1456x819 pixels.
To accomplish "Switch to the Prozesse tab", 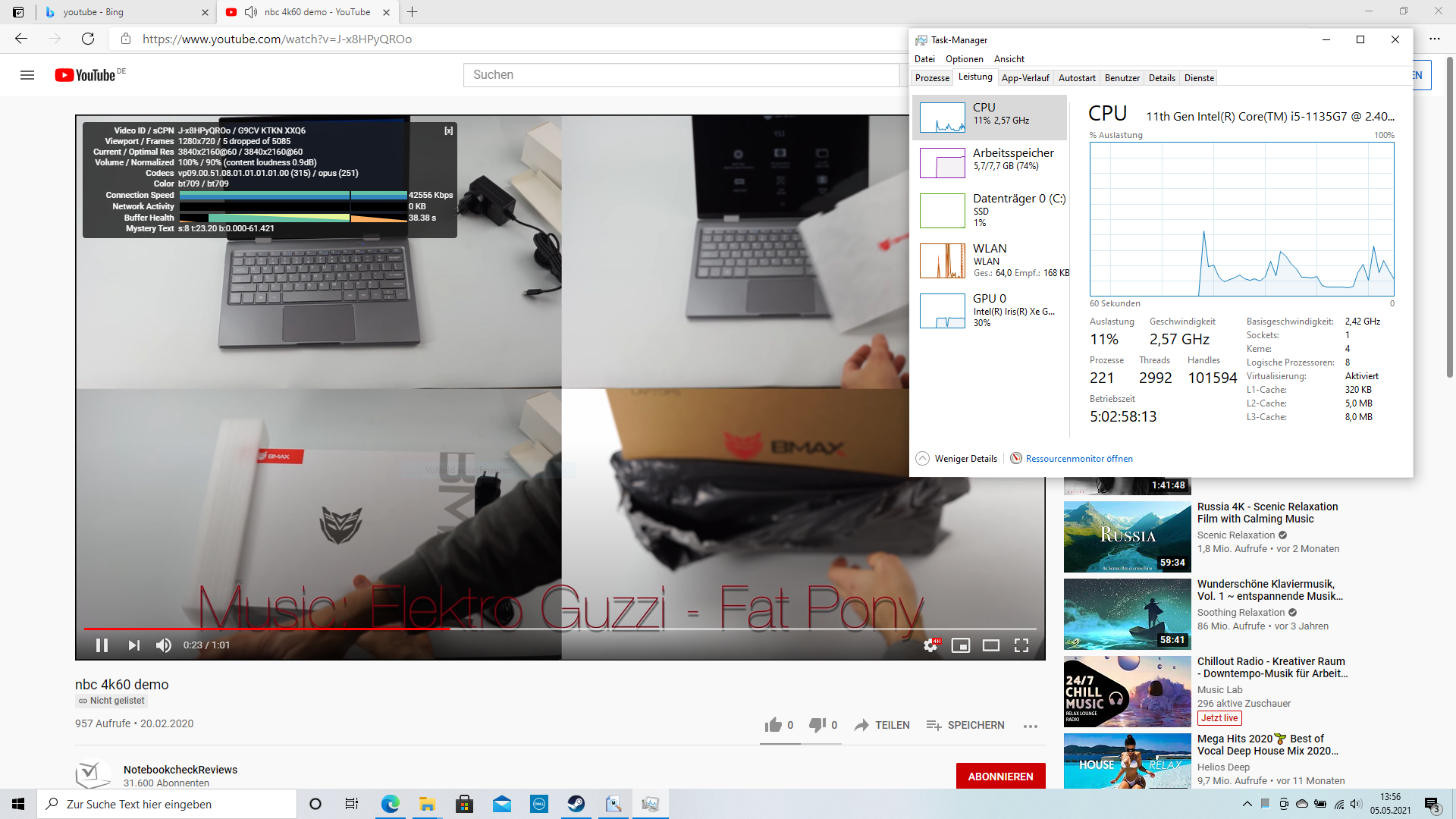I will pyautogui.click(x=932, y=78).
